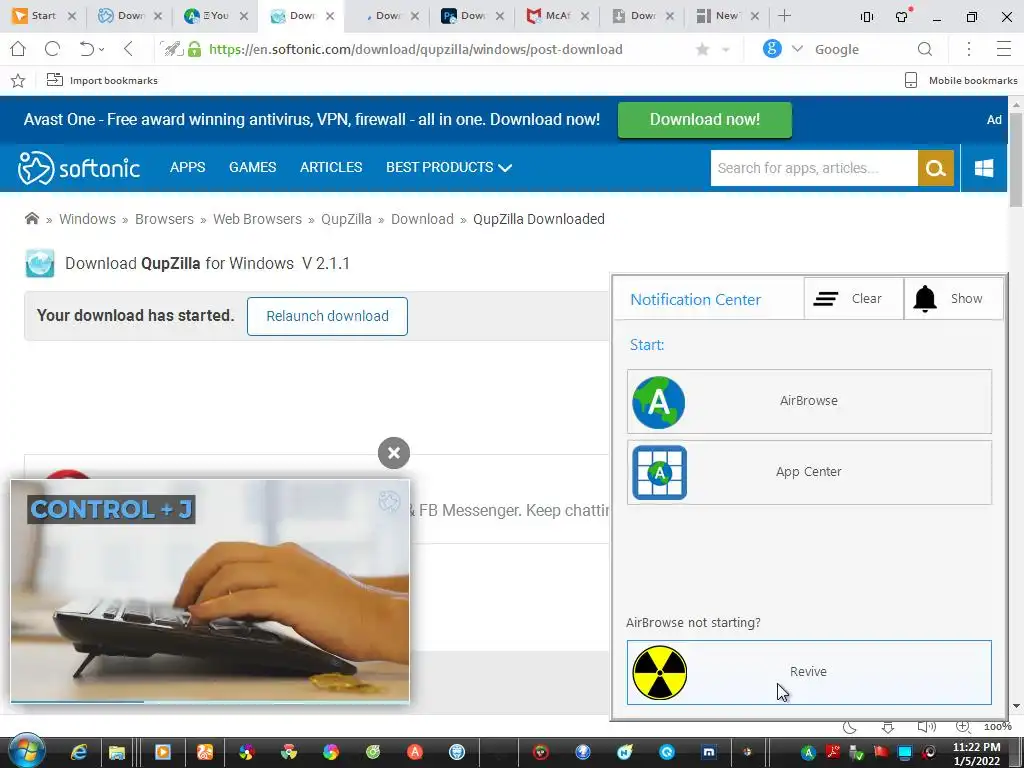Screen dimensions: 1024x768
Task: Open the ARTICLES menu
Action: [331, 167]
